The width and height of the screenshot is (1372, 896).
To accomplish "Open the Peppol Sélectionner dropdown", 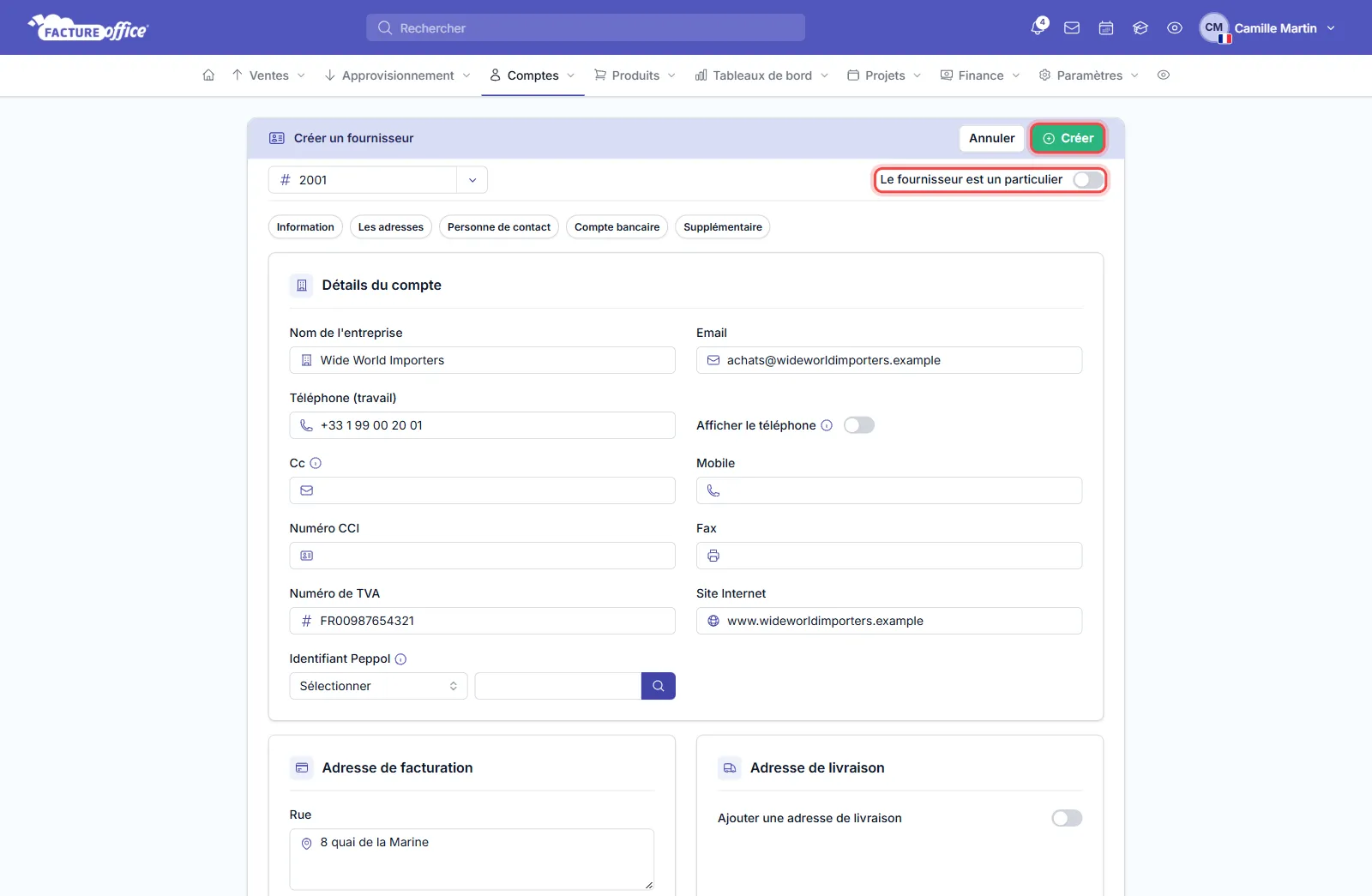I will tap(378, 686).
